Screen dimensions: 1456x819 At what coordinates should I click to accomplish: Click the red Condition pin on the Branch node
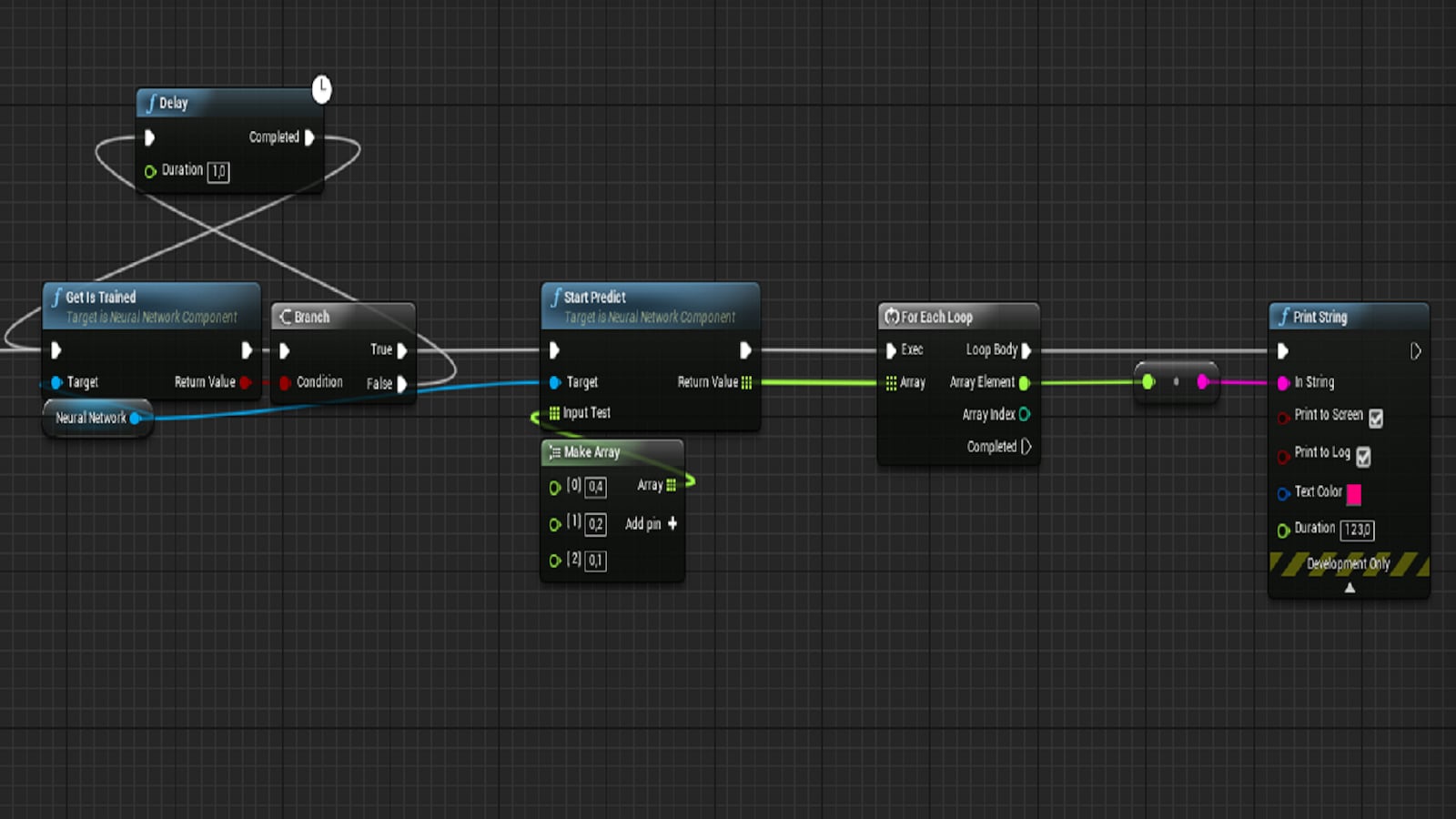[x=285, y=382]
